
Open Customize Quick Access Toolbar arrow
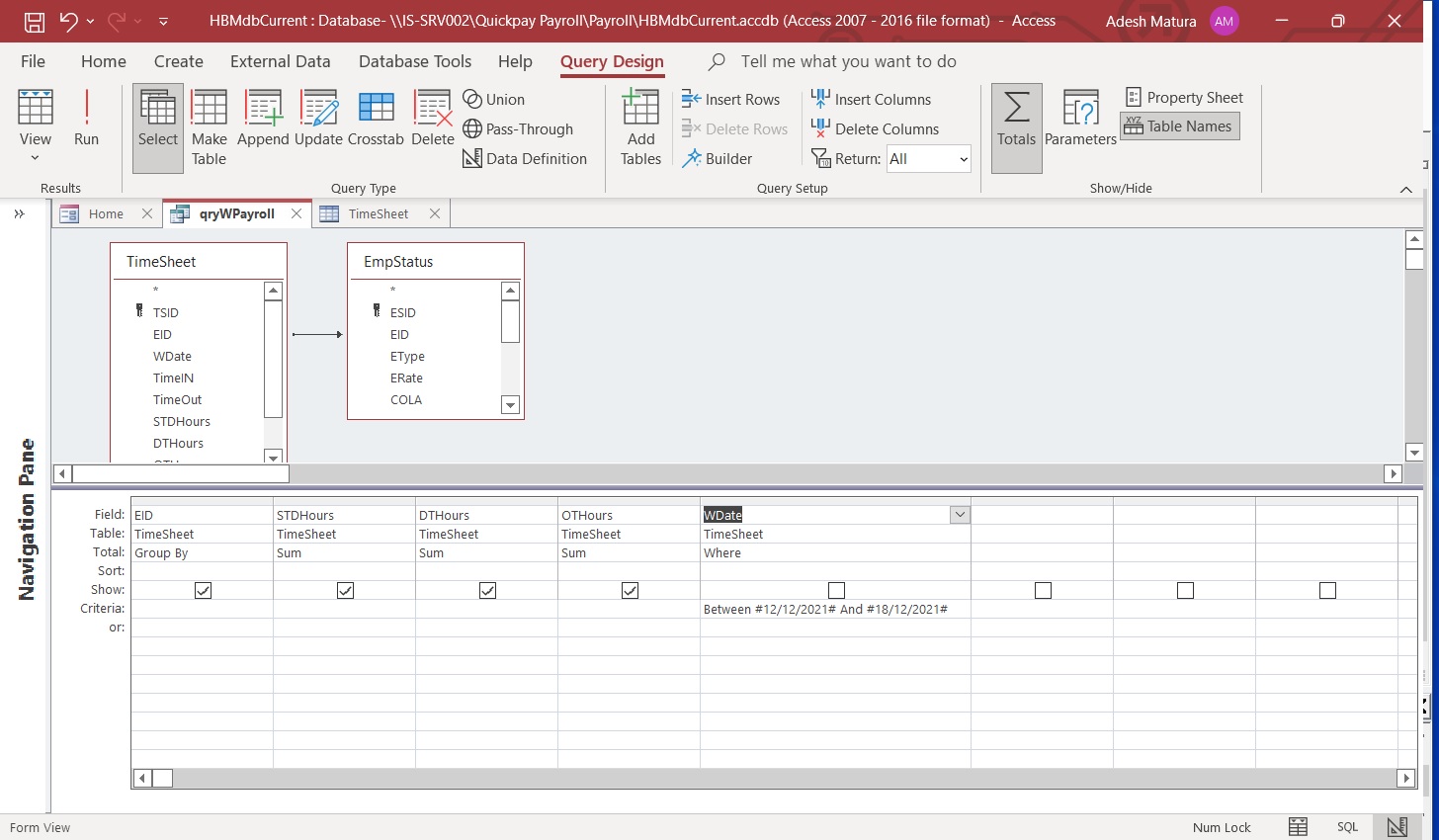[164, 21]
